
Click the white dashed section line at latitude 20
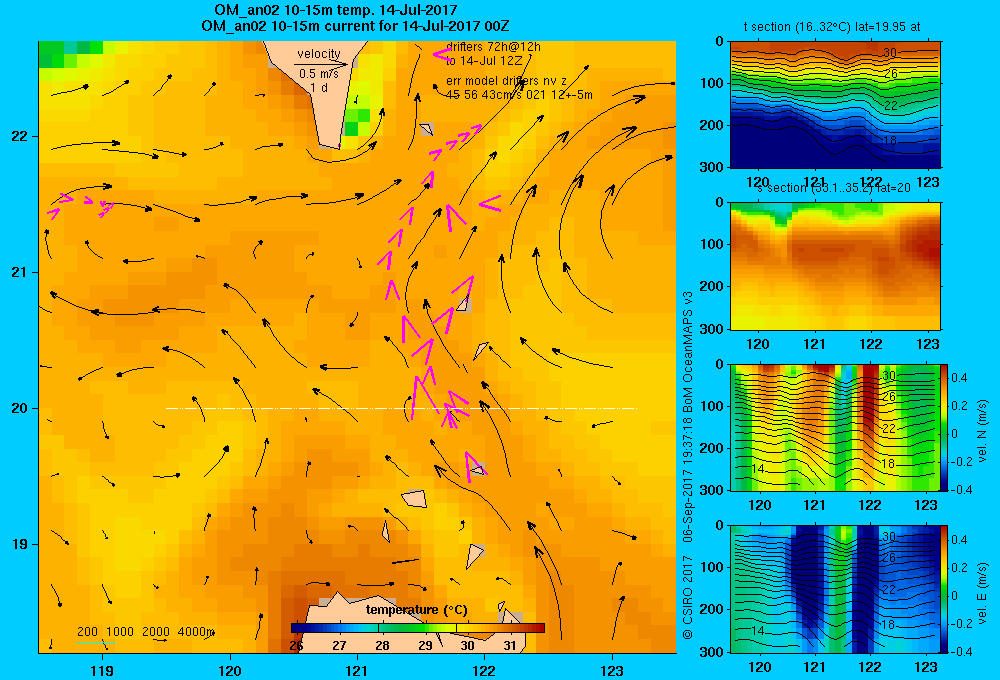click(401, 408)
